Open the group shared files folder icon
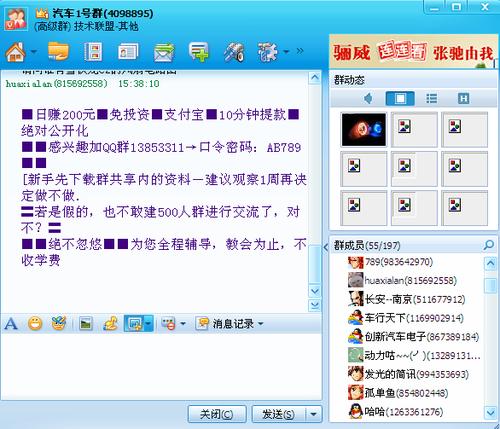 point(58,51)
